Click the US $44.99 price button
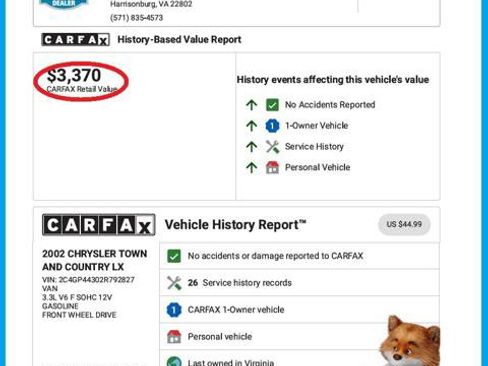The height and width of the screenshot is (366, 488). pyautogui.click(x=404, y=224)
